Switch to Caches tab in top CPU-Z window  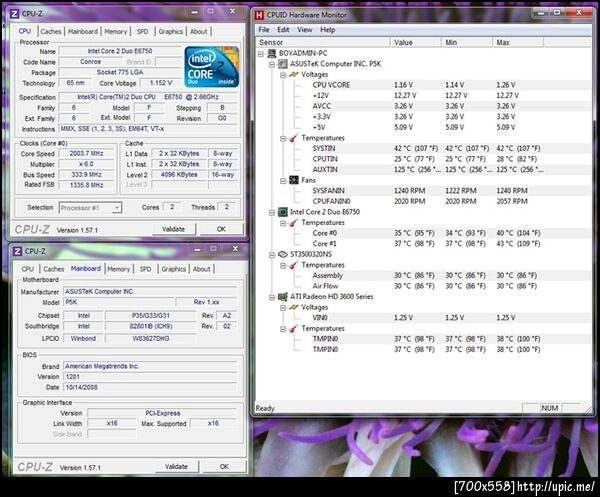[51, 31]
